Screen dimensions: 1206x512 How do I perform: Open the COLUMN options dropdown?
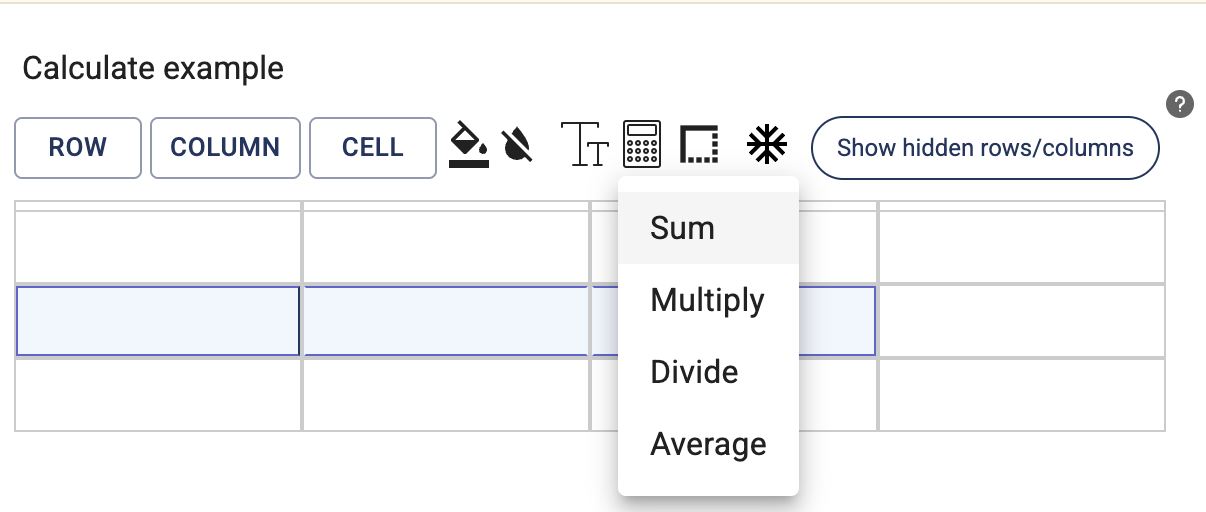tap(225, 148)
